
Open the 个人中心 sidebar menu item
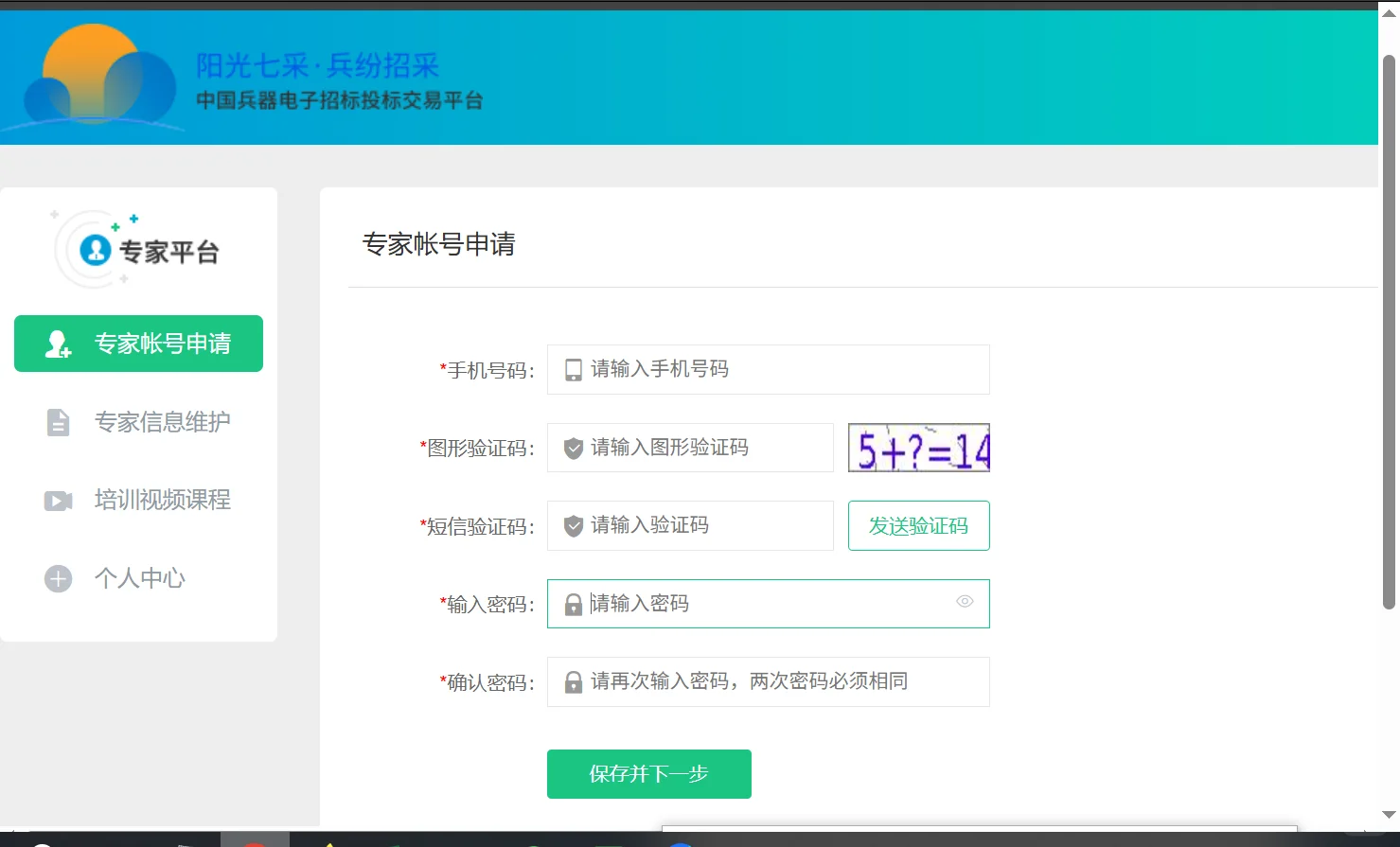[139, 578]
